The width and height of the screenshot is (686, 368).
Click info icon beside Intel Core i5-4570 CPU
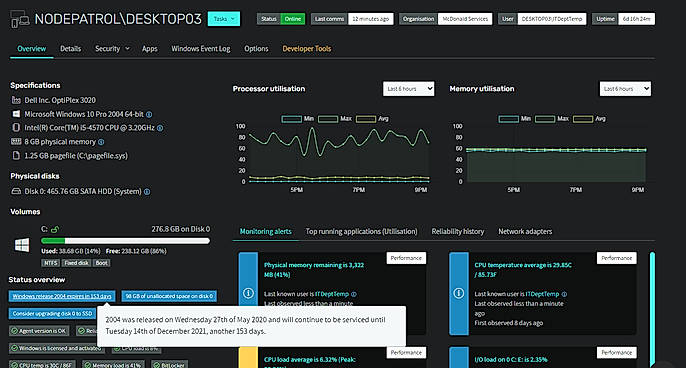point(160,128)
